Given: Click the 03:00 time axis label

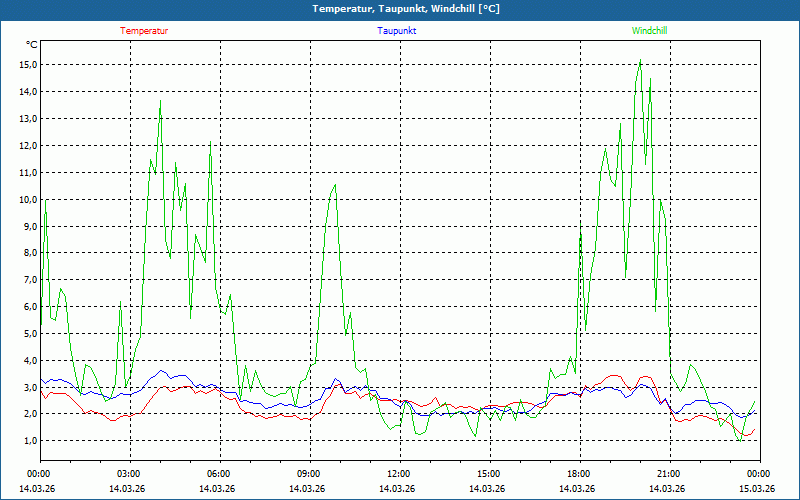Looking at the screenshot, I should click(129, 474).
